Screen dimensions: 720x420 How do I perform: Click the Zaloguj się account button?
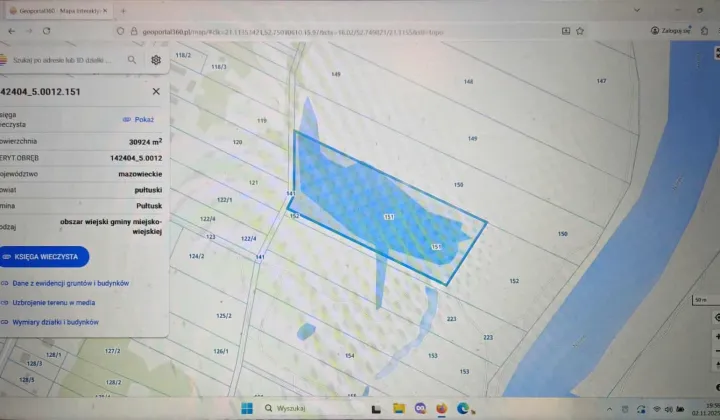click(671, 31)
